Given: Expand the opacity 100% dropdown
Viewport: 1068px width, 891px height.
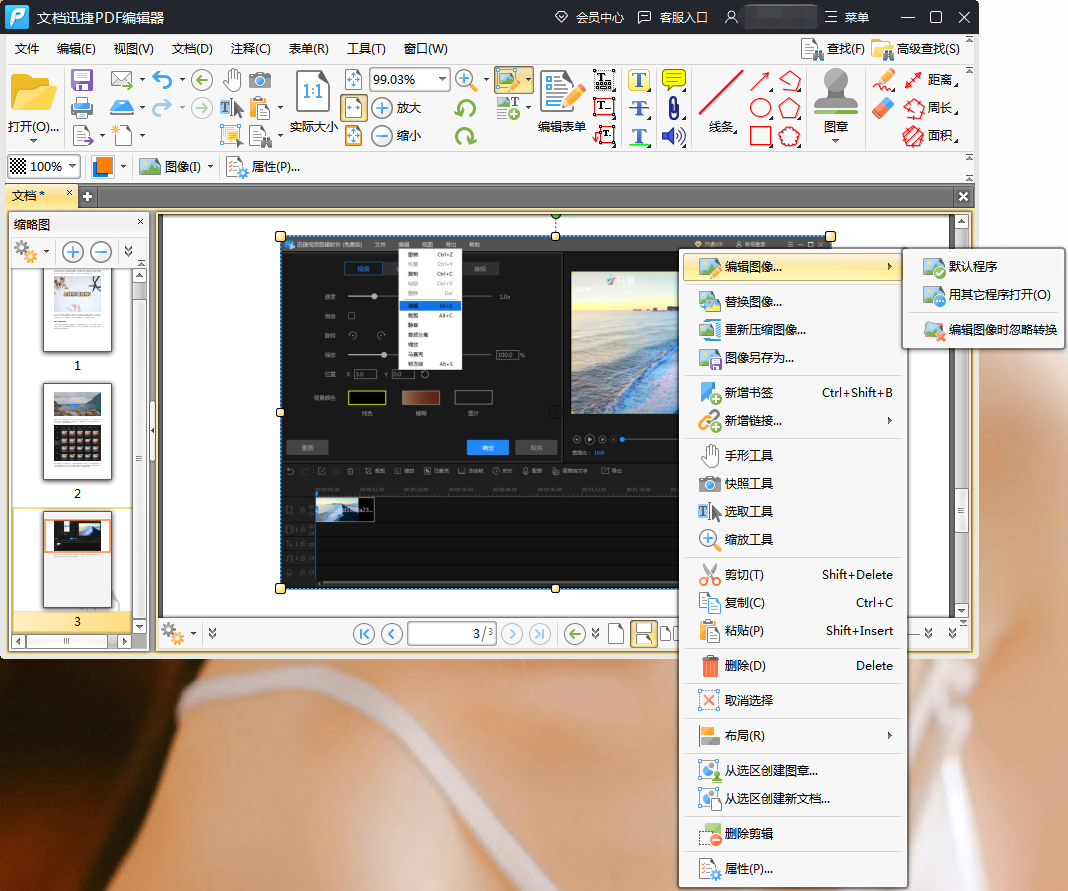Looking at the screenshot, I should tap(72, 167).
